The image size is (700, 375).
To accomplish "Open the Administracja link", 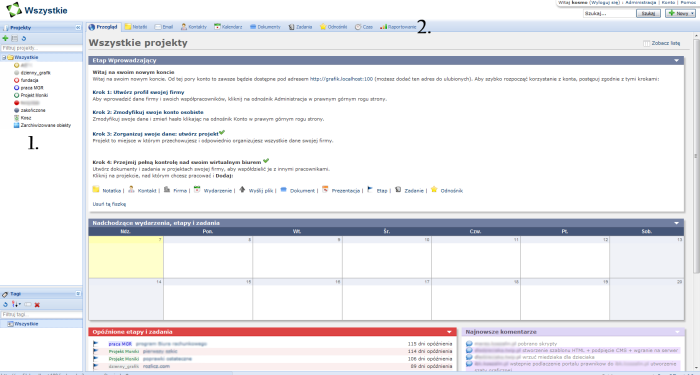I will point(641,2).
